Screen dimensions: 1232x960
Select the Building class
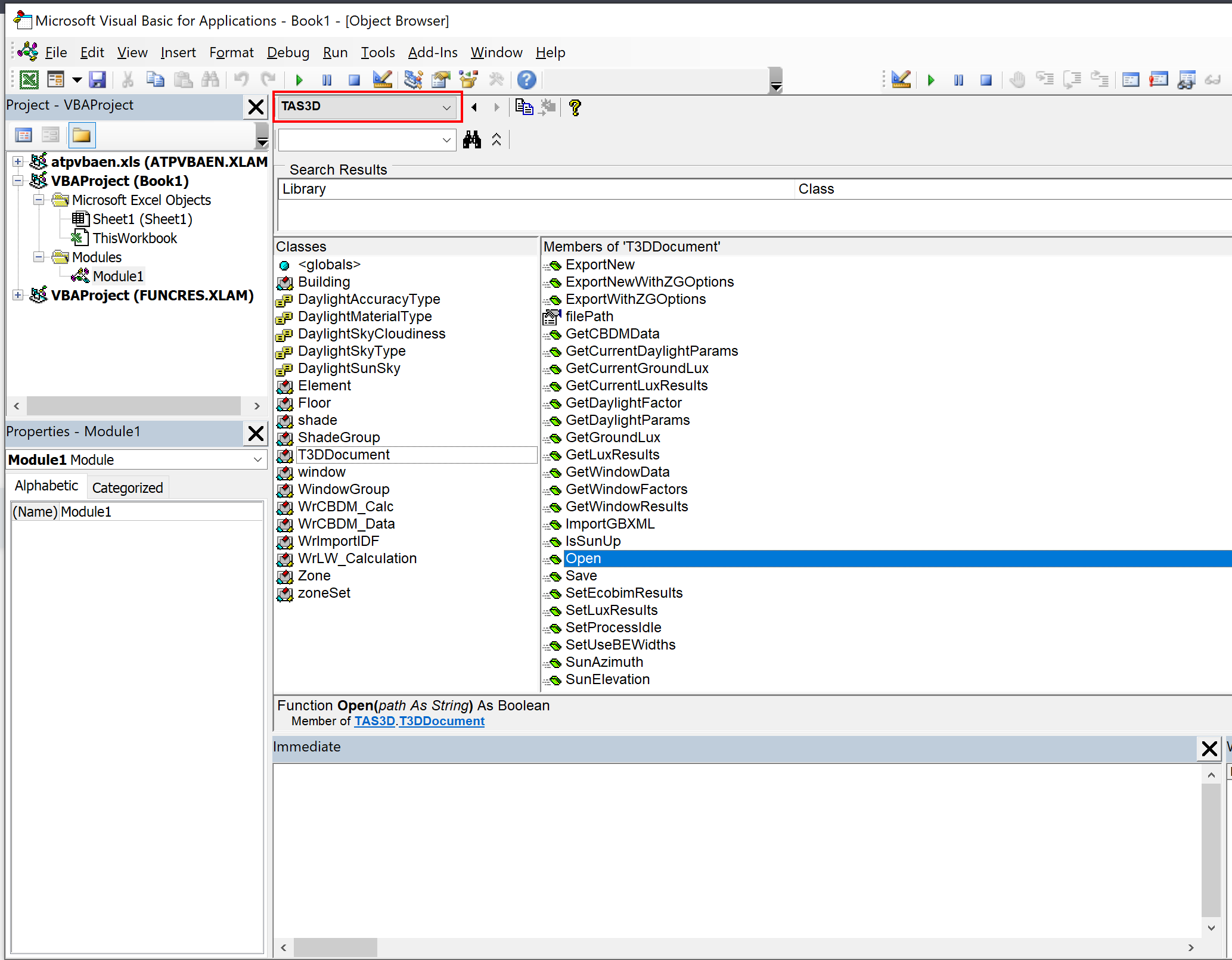pyautogui.click(x=324, y=282)
